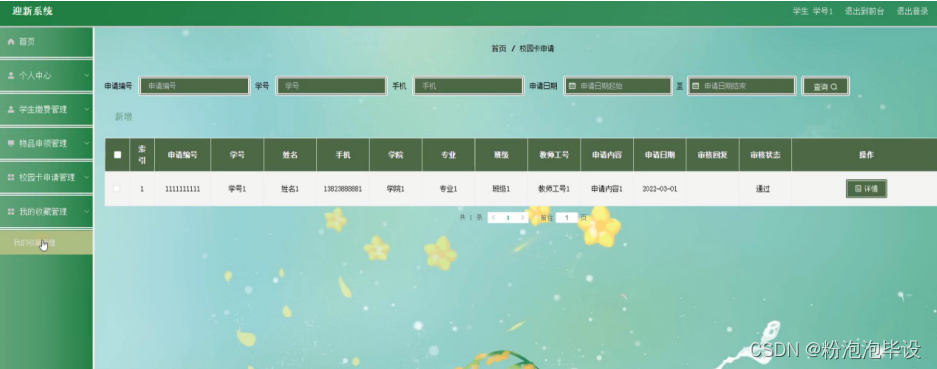Click the 审核状态 column header
Image resolution: width=937 pixels, height=369 pixels.
(x=765, y=155)
